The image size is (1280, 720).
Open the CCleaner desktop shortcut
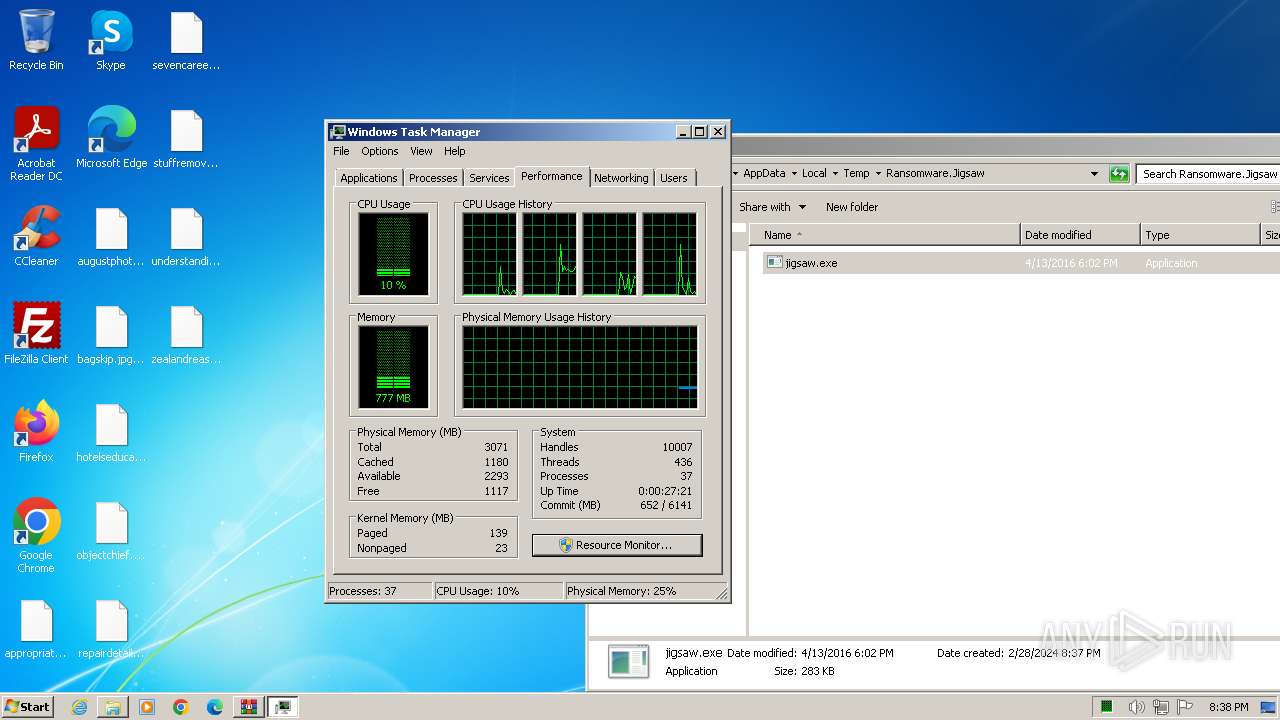click(36, 236)
